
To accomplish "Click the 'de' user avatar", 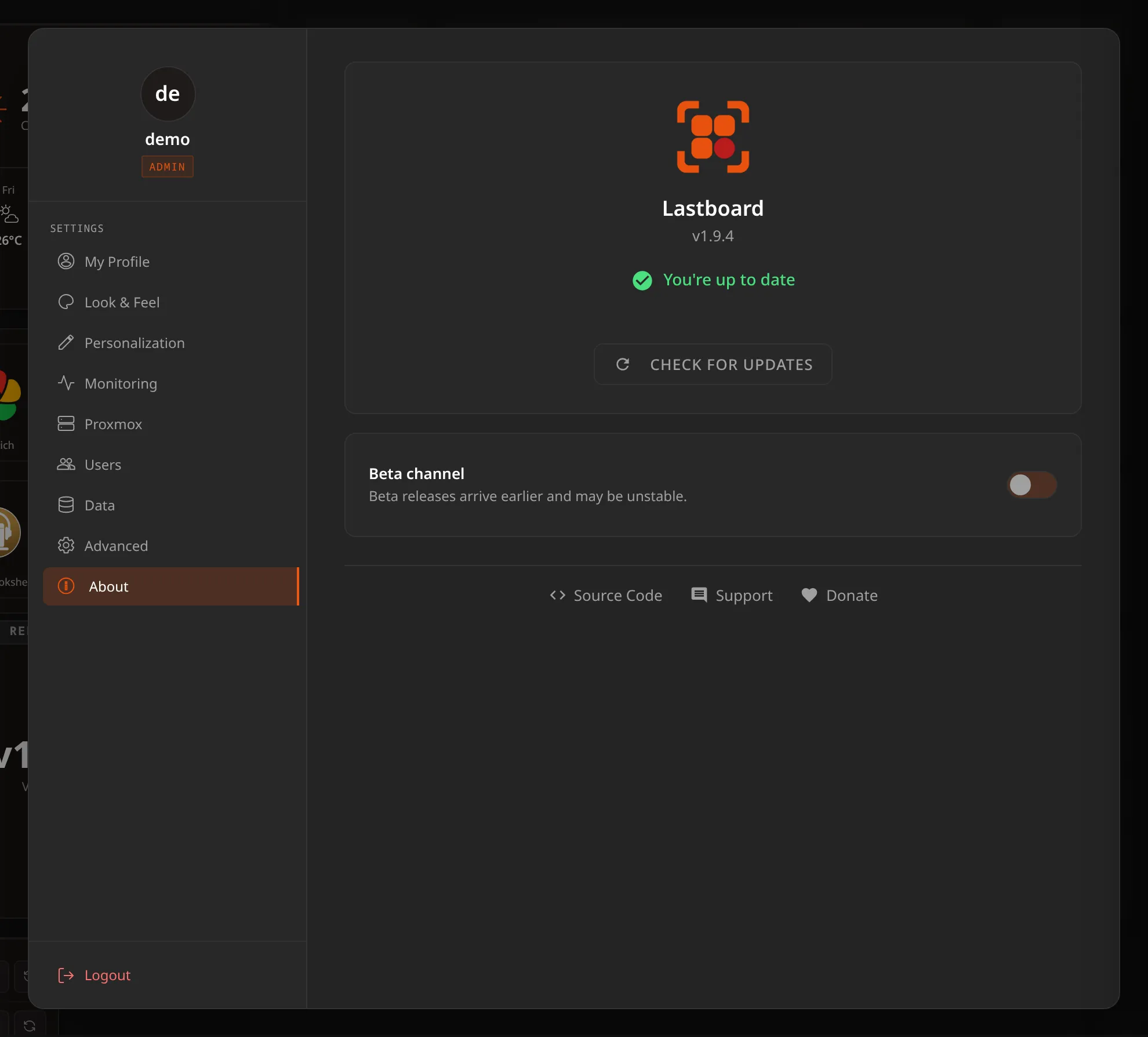I will pyautogui.click(x=168, y=94).
